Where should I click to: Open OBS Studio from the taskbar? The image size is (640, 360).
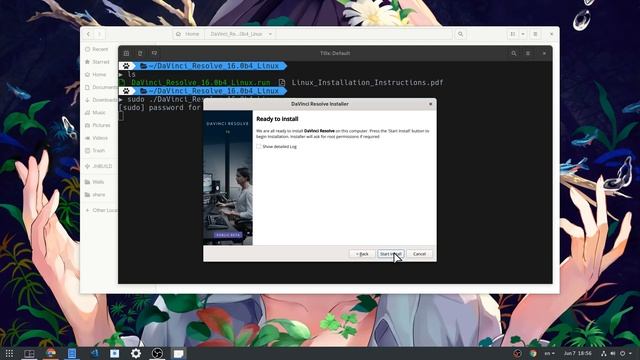157,353
